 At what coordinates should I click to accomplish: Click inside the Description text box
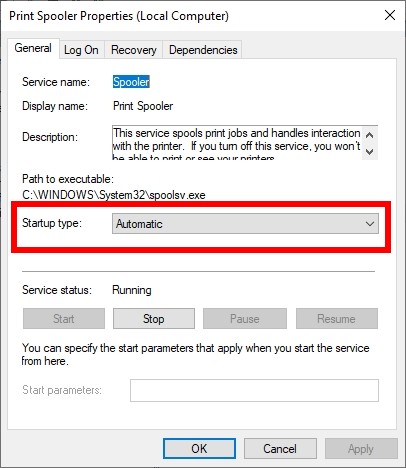pyautogui.click(x=237, y=142)
